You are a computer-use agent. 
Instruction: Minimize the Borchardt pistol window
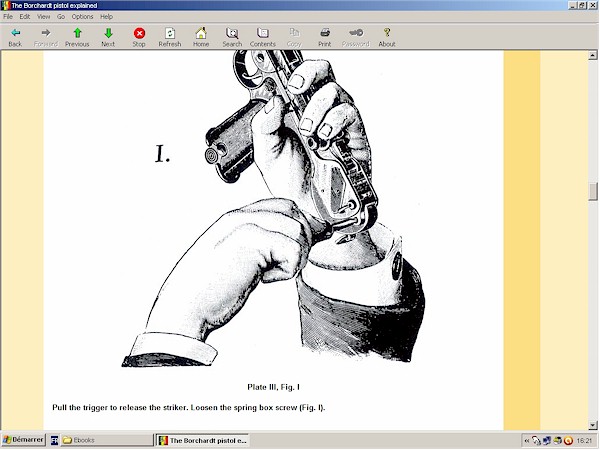tap(573, 5)
